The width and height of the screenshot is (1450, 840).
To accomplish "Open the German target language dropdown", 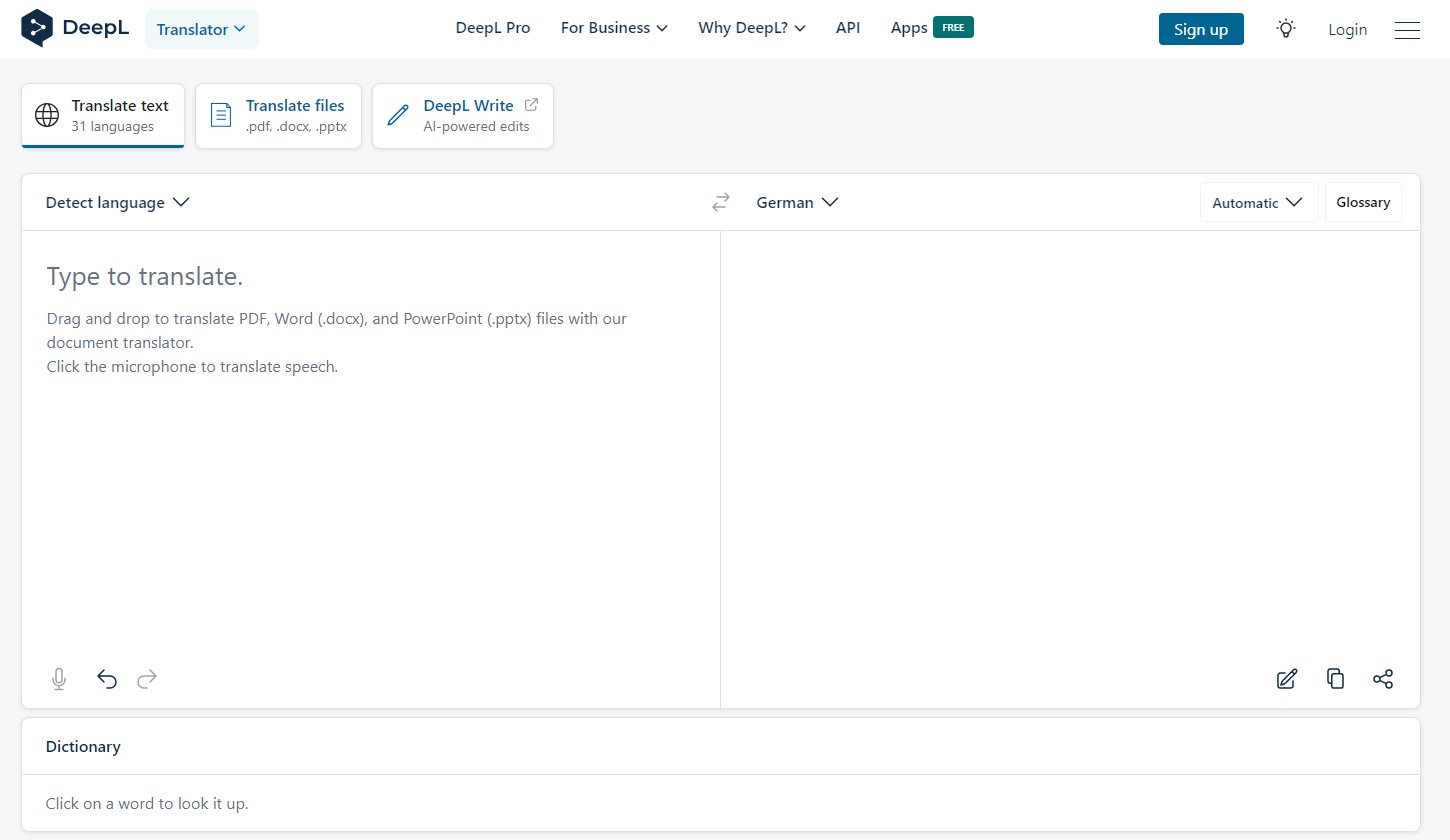I will (797, 202).
